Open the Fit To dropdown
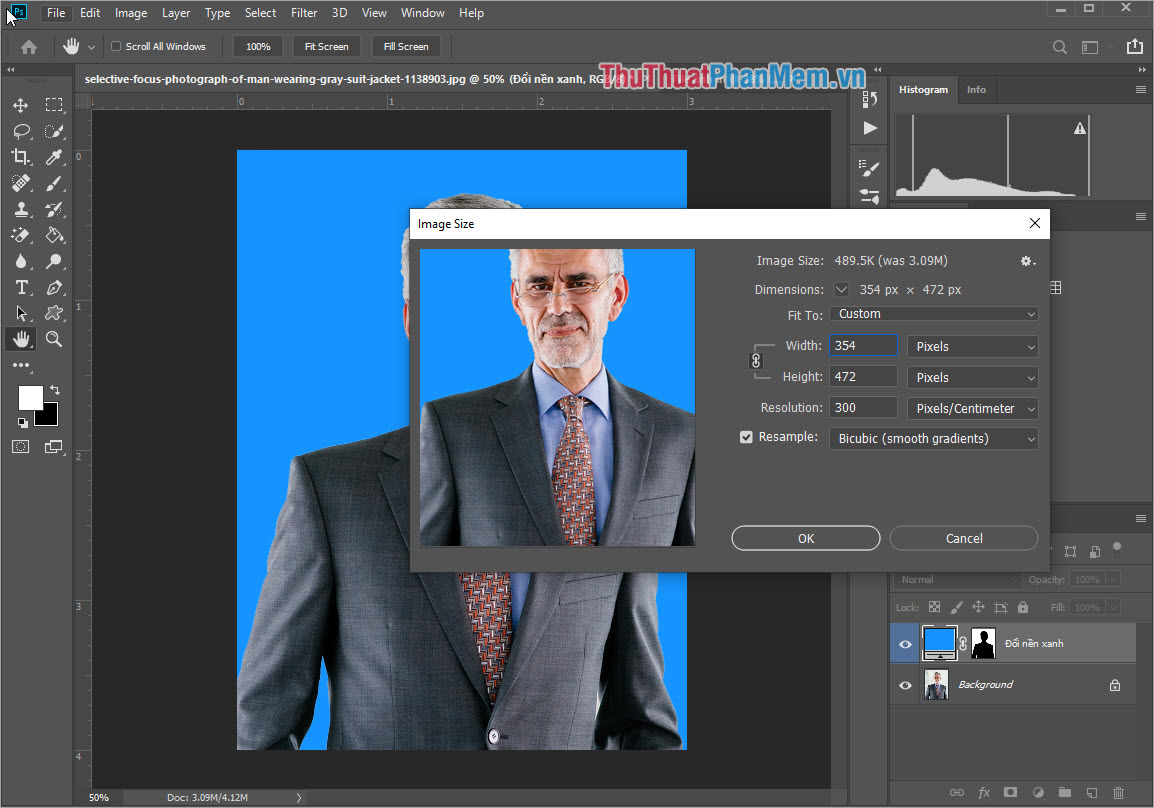This screenshot has height=808, width=1154. tap(933, 313)
